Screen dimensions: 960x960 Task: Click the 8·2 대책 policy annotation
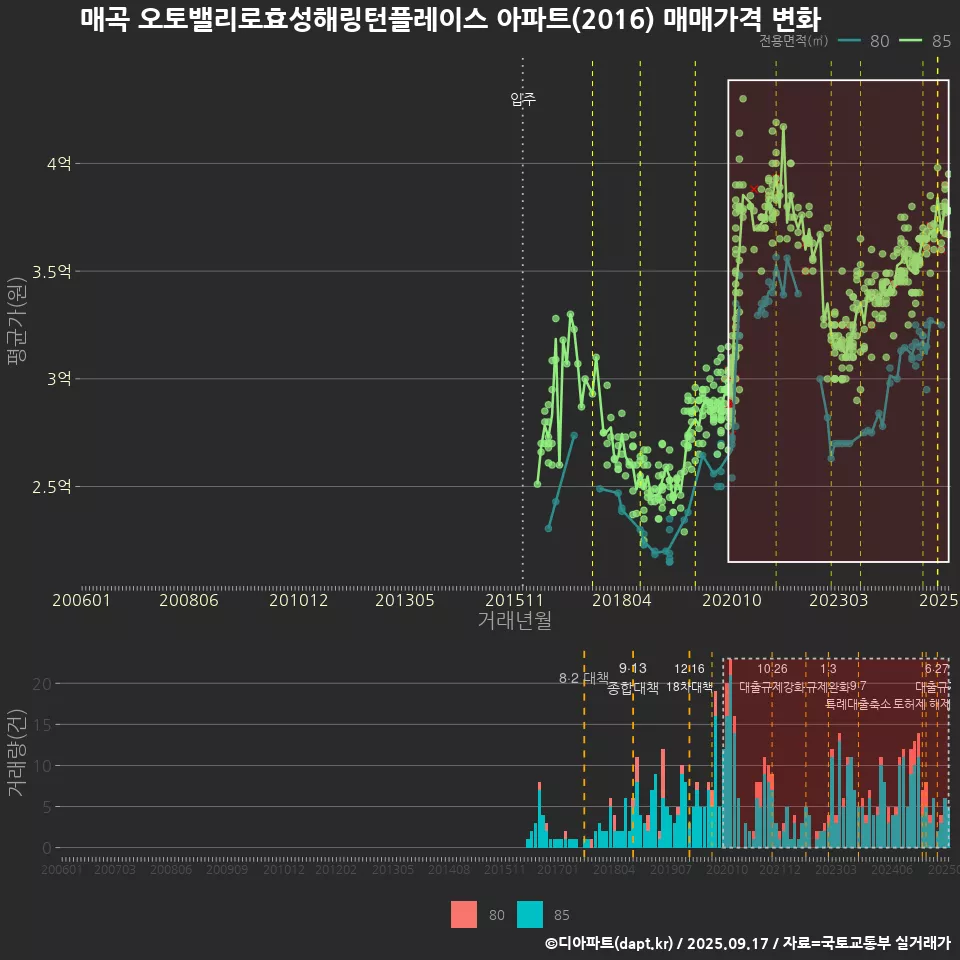pyautogui.click(x=583, y=678)
